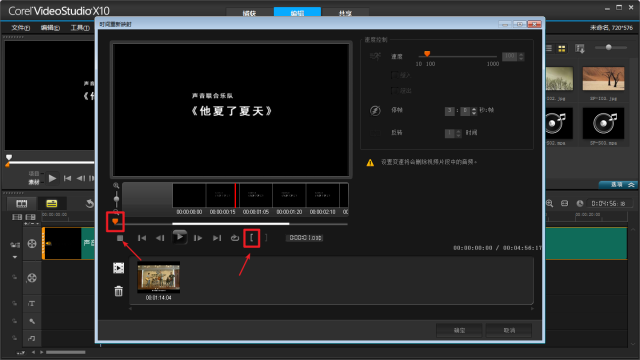Click the speed ramp icon beside speed
This screenshot has height=360, width=640.
click(x=375, y=56)
